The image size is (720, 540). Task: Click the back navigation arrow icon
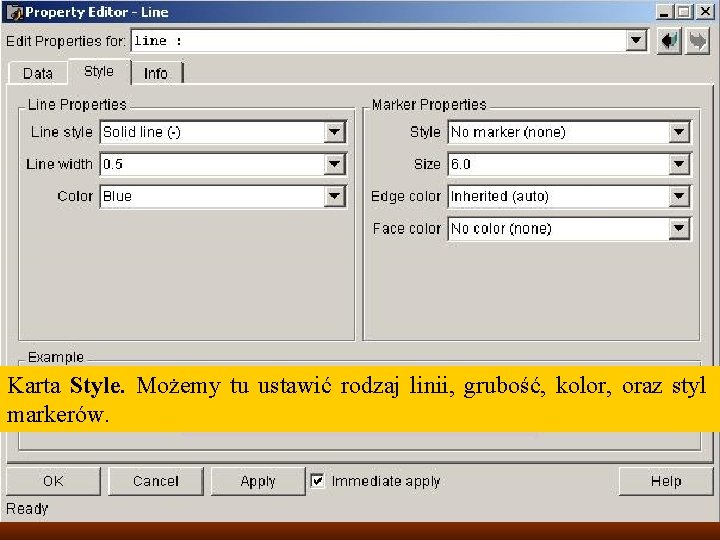669,41
